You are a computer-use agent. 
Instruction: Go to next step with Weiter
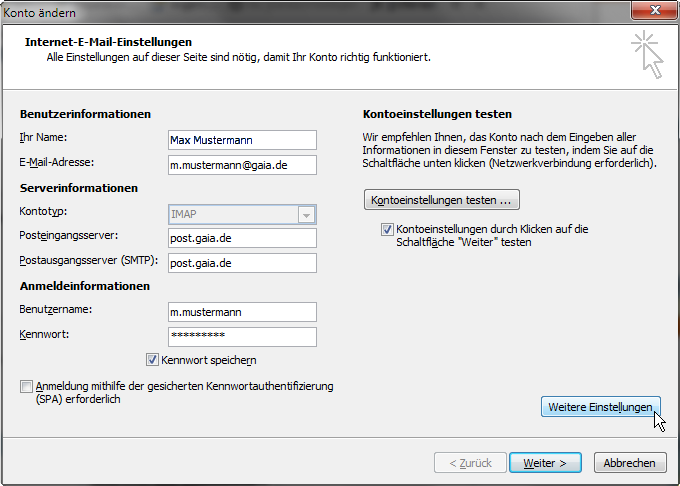545,463
